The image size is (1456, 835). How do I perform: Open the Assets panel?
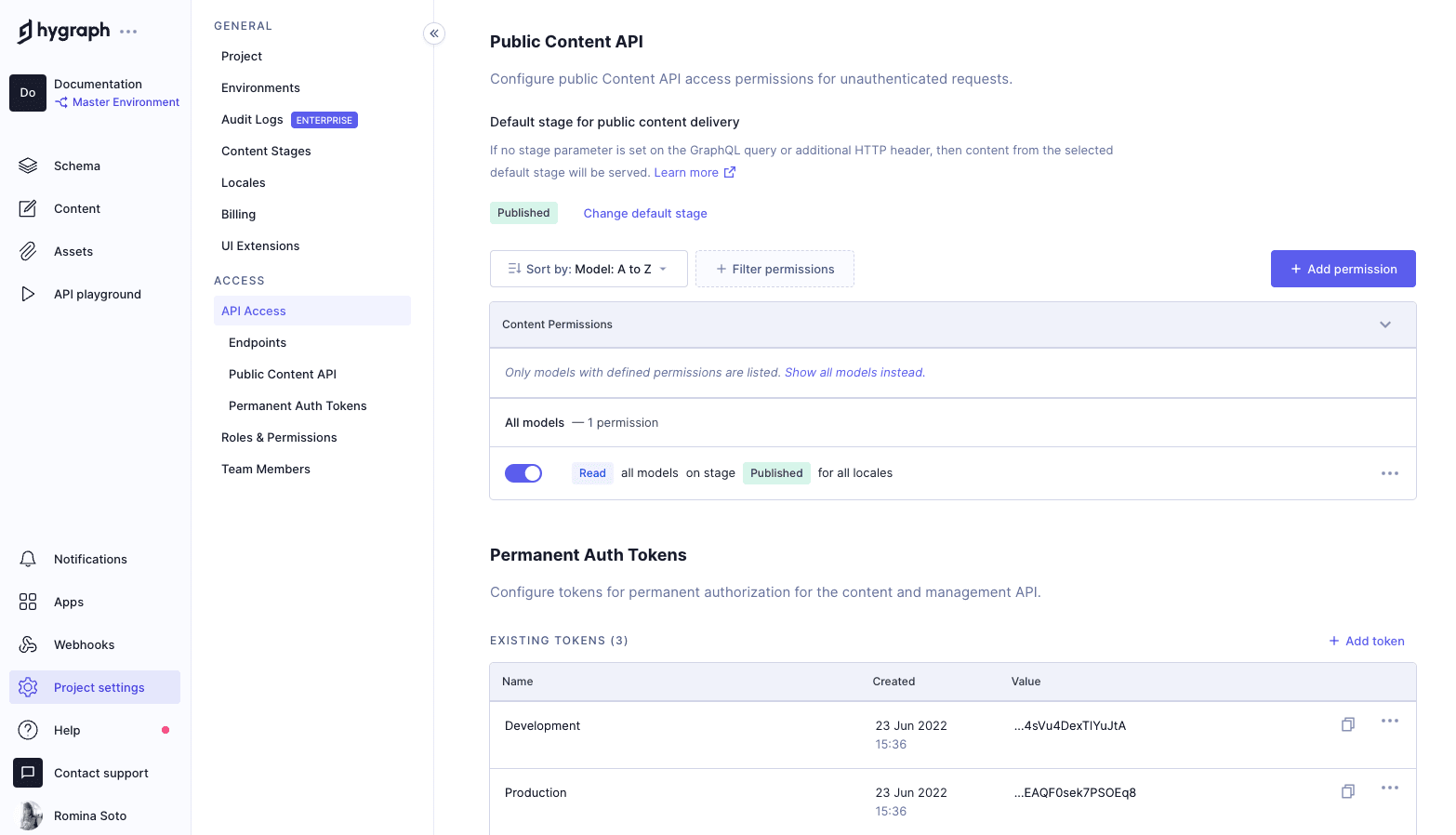pos(73,251)
